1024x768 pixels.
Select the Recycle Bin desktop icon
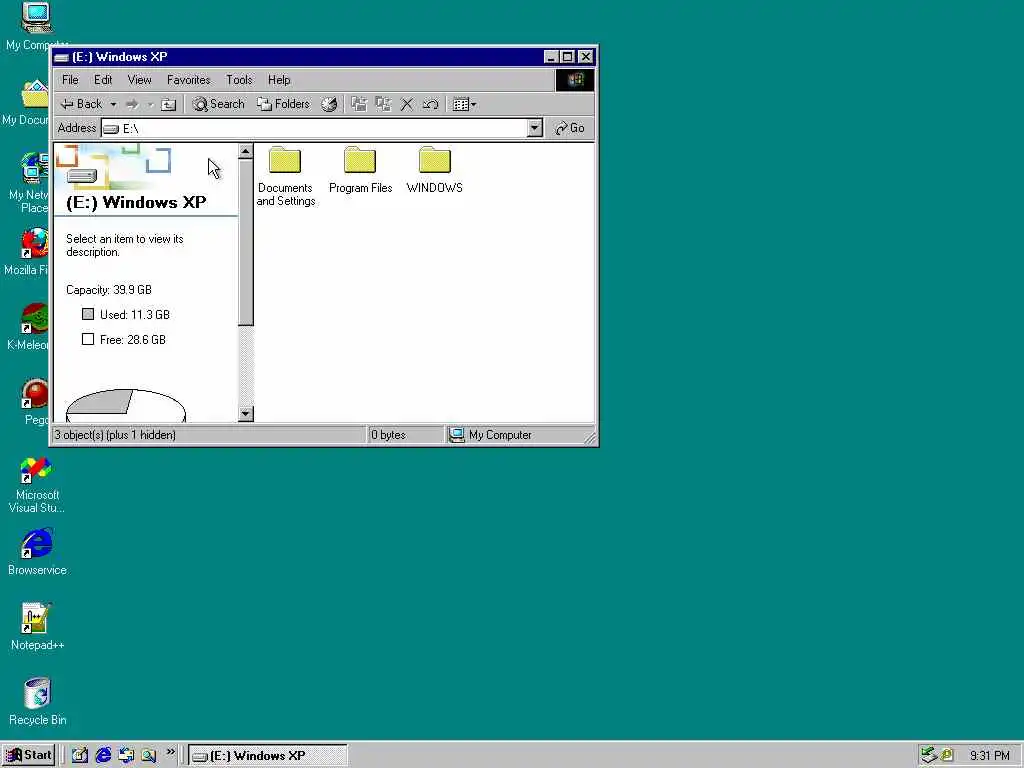tap(37, 702)
